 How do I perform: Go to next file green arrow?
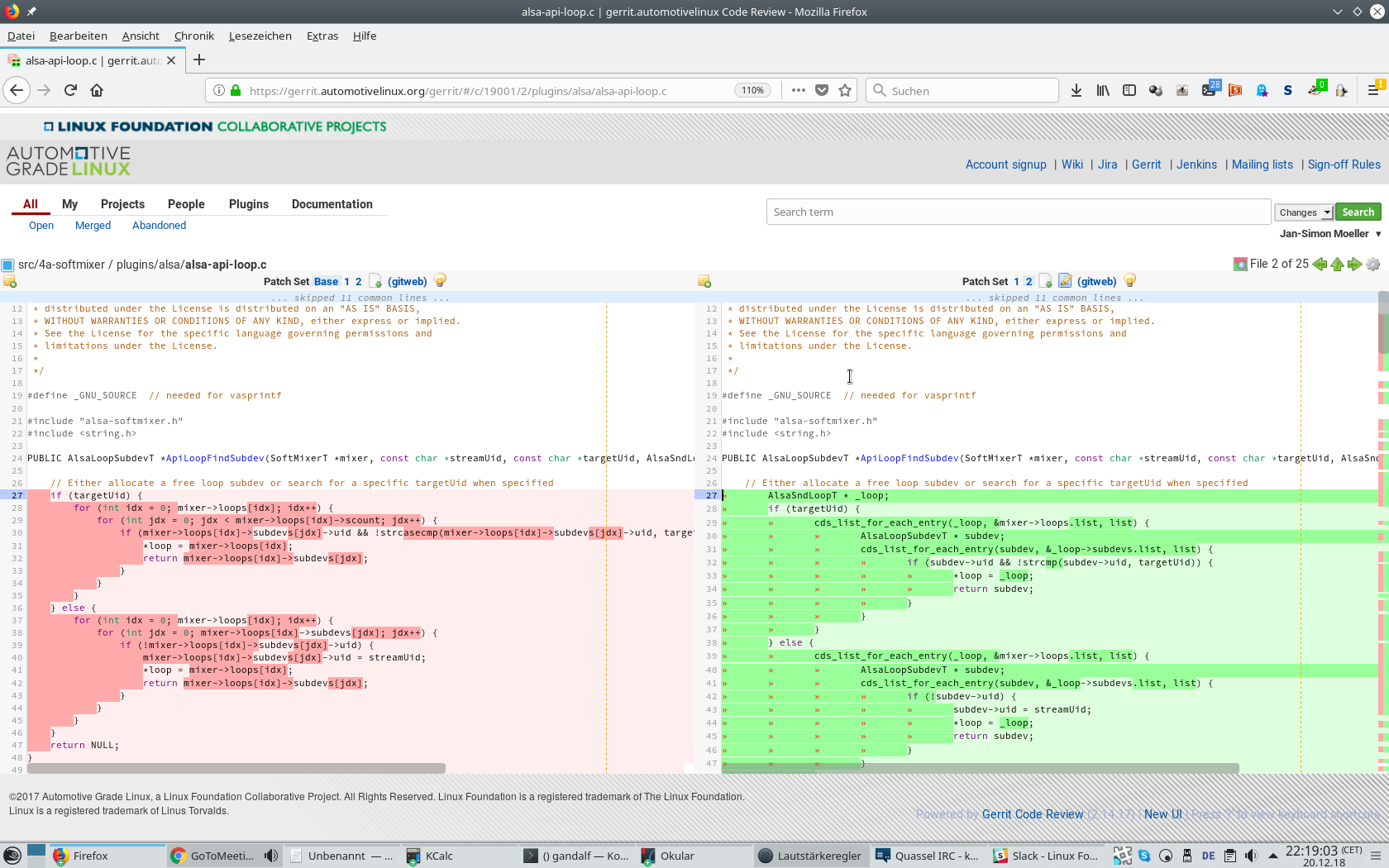pyautogui.click(x=1354, y=265)
